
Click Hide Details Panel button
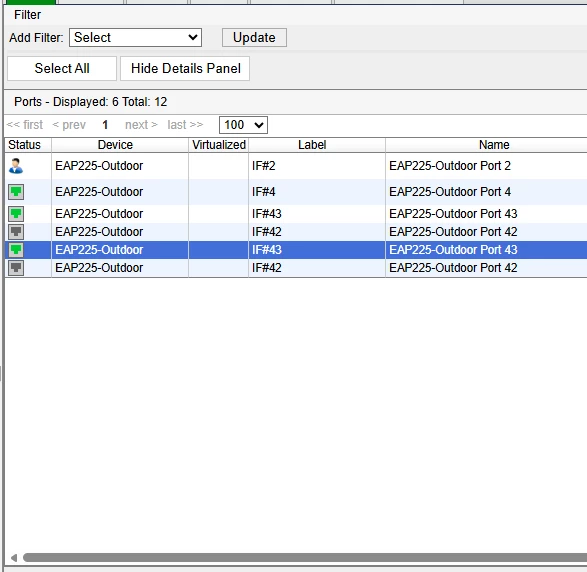click(x=185, y=69)
